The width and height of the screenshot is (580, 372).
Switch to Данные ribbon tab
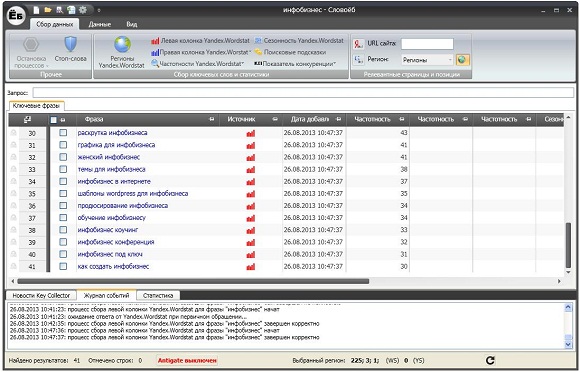pyautogui.click(x=100, y=24)
